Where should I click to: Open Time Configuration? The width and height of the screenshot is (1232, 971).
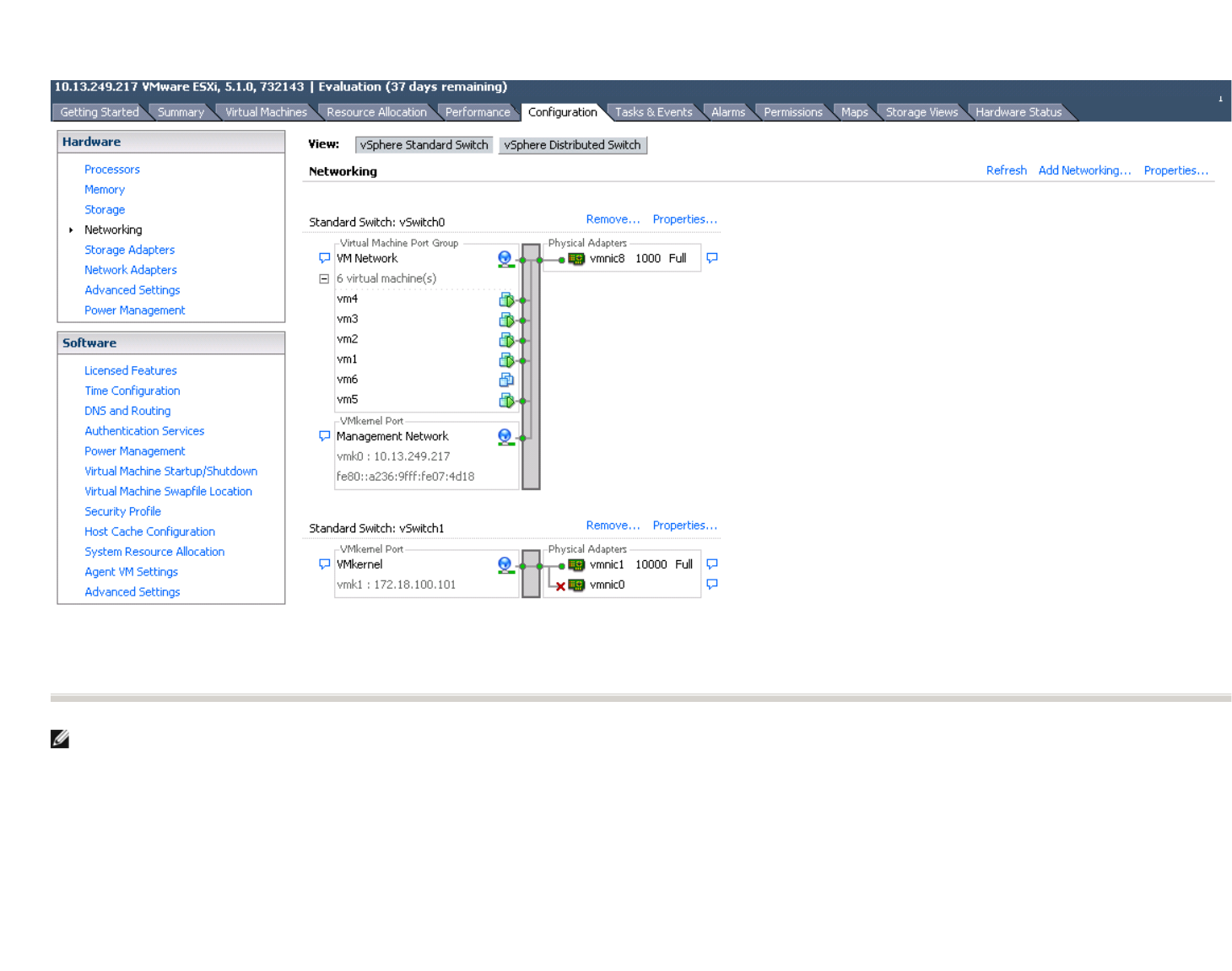(132, 391)
